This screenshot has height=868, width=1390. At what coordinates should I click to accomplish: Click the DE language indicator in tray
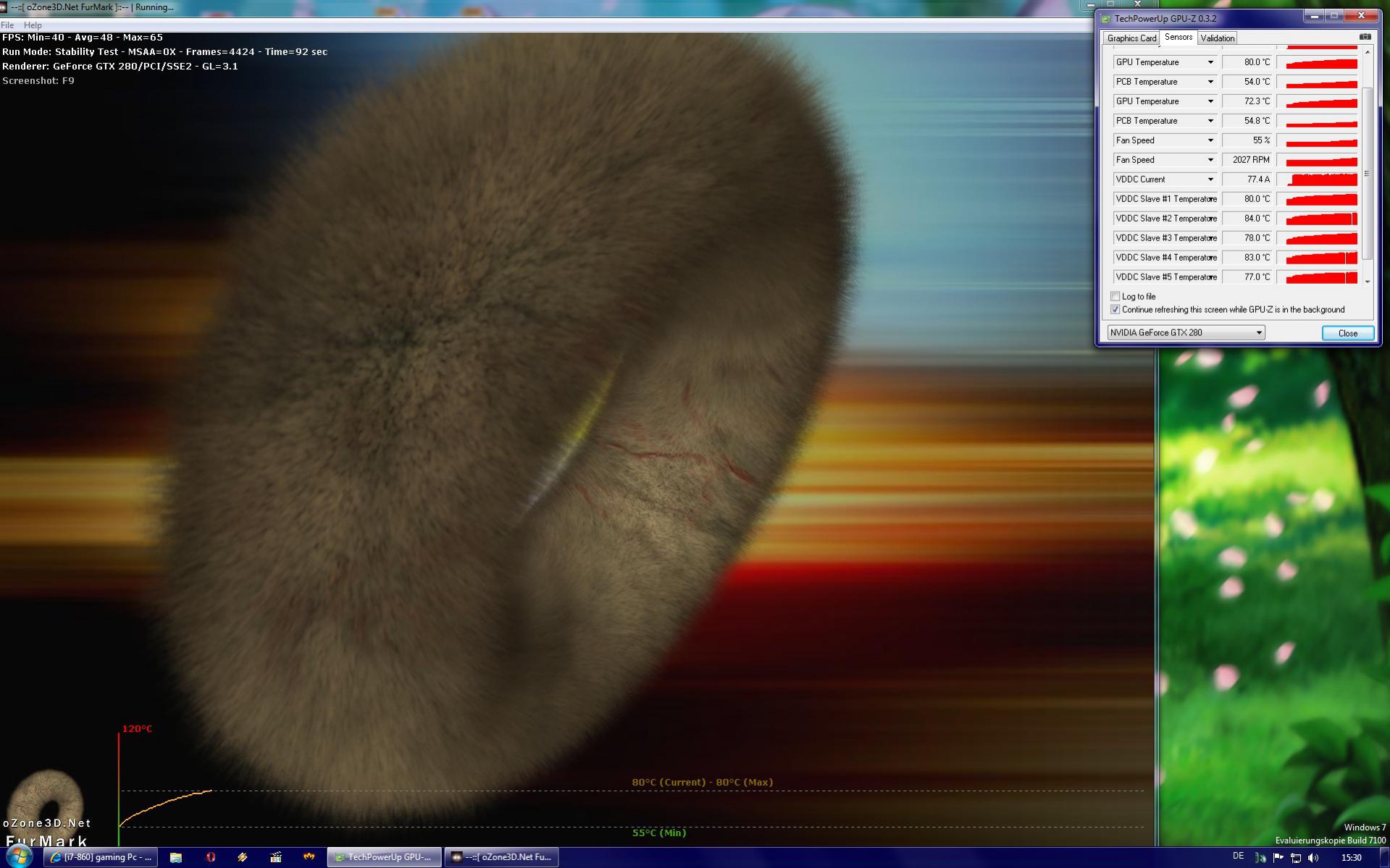1238,856
